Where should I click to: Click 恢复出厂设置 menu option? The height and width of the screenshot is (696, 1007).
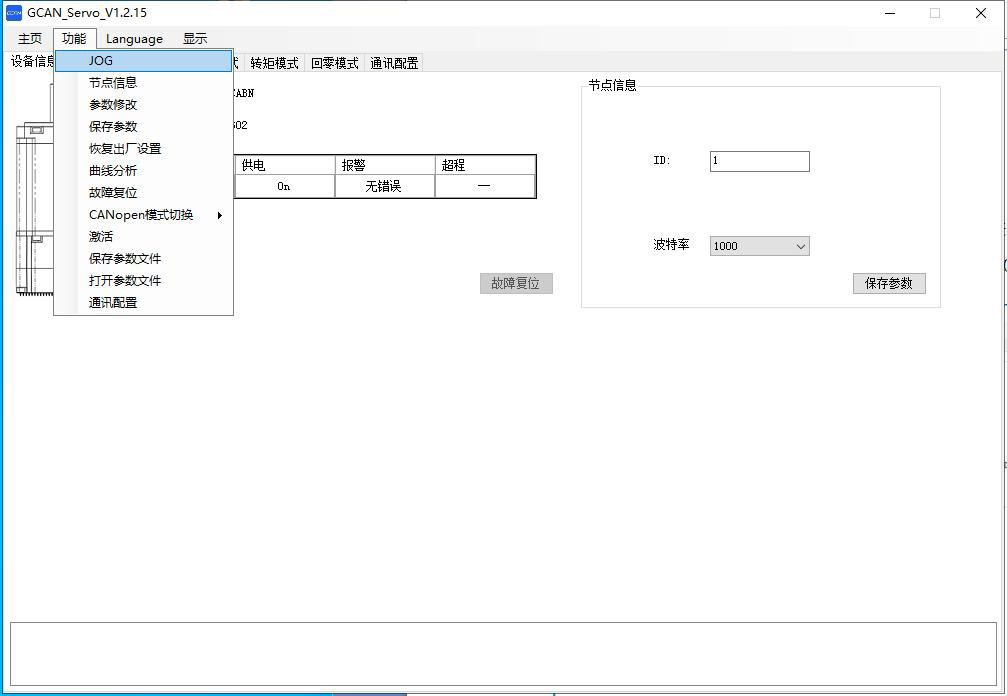125,149
